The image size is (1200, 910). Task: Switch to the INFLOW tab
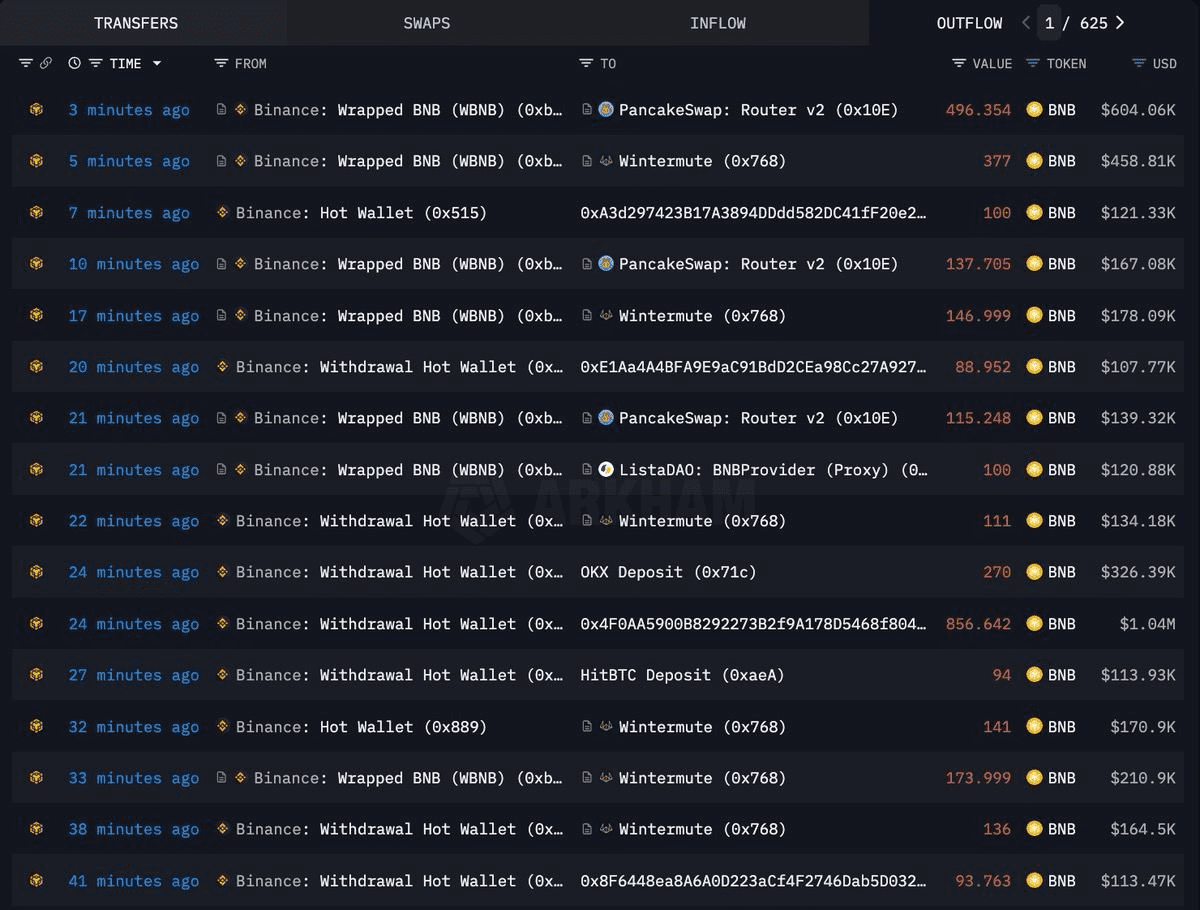pyautogui.click(x=717, y=22)
